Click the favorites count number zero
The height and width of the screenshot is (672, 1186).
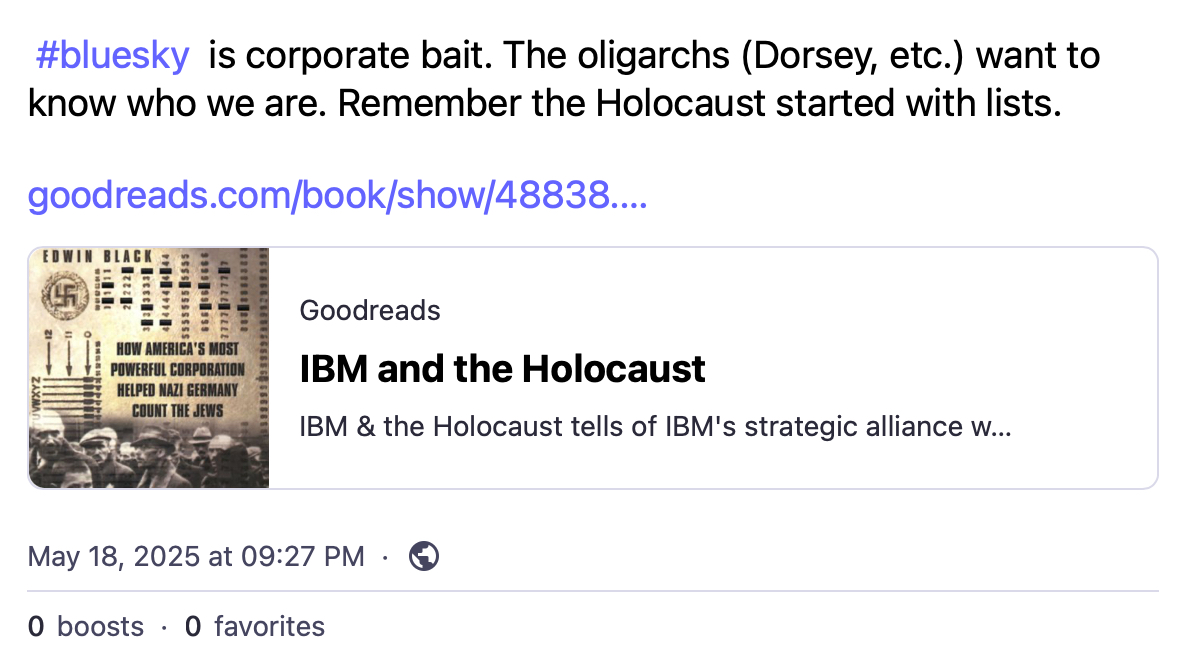pos(193,627)
